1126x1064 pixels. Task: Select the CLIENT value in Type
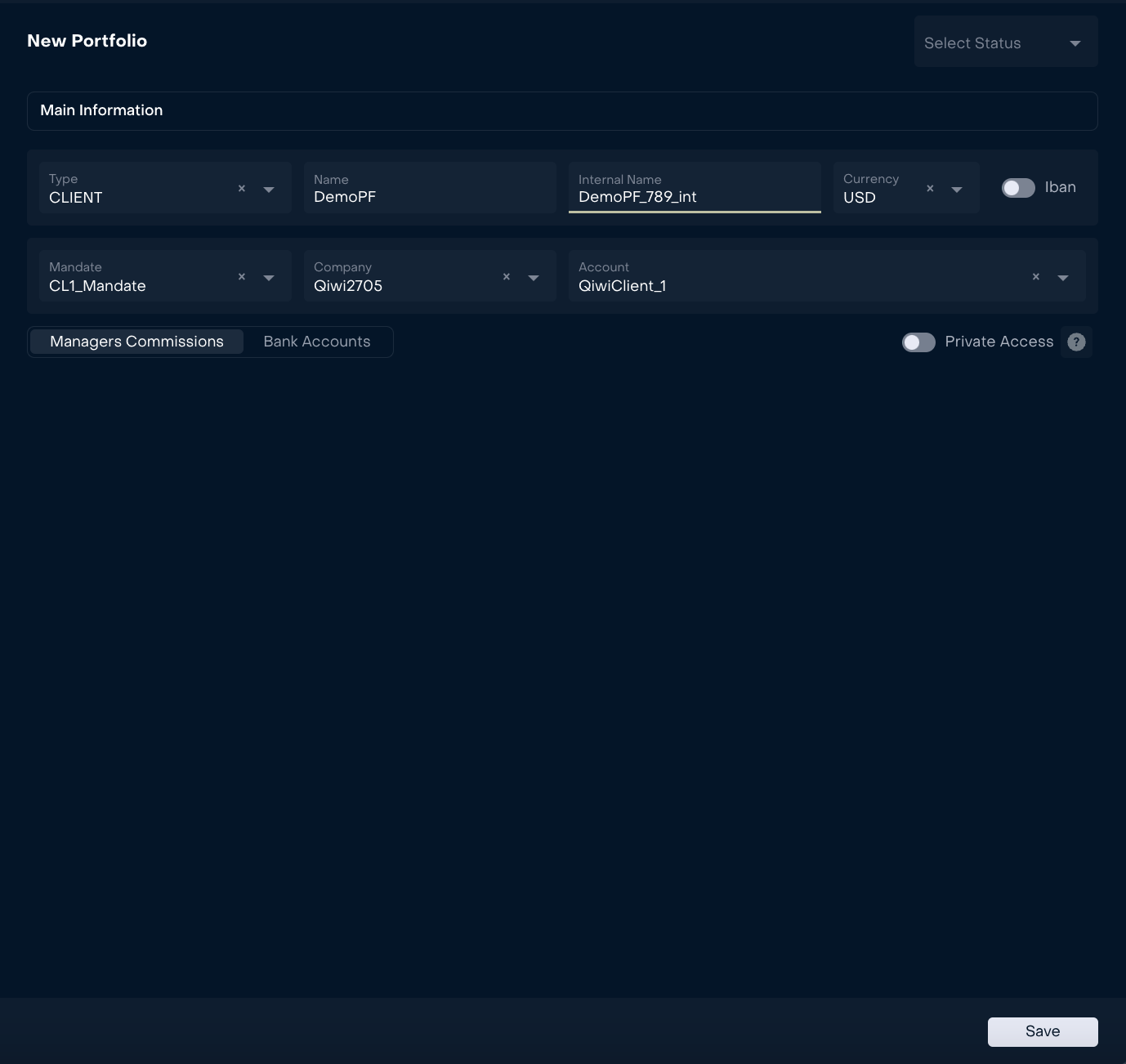[76, 198]
